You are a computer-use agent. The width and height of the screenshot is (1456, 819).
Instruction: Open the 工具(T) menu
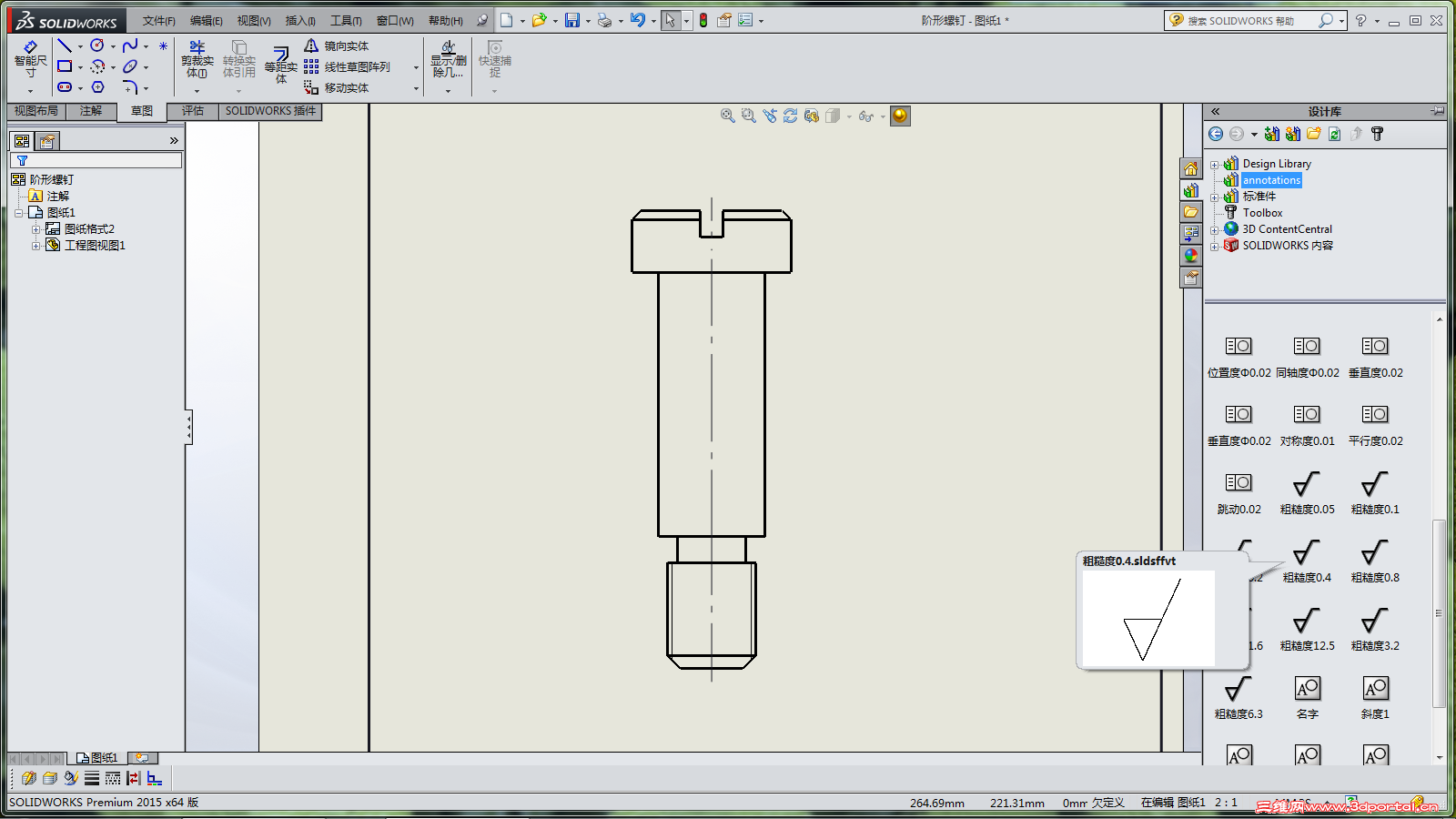pyautogui.click(x=346, y=21)
